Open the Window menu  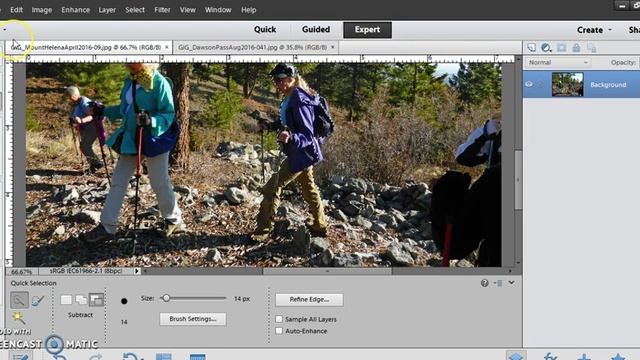(218, 10)
